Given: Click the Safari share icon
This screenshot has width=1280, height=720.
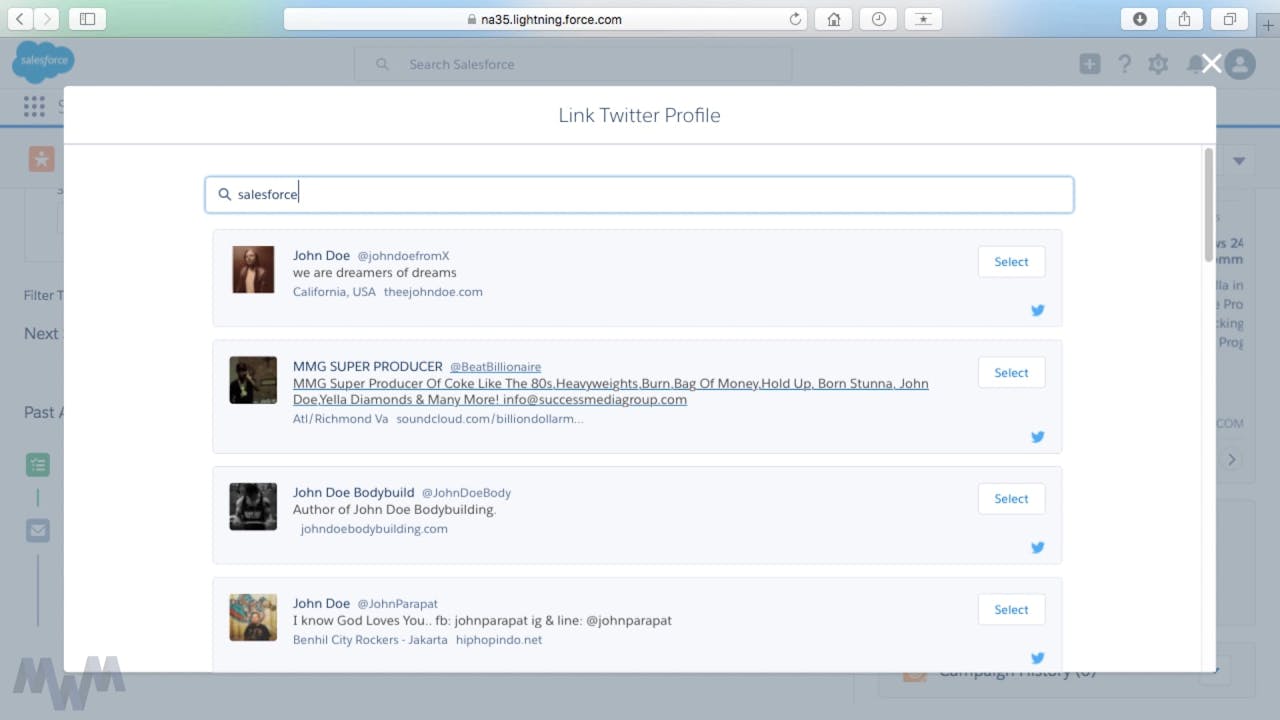Looking at the screenshot, I should point(1184,19).
